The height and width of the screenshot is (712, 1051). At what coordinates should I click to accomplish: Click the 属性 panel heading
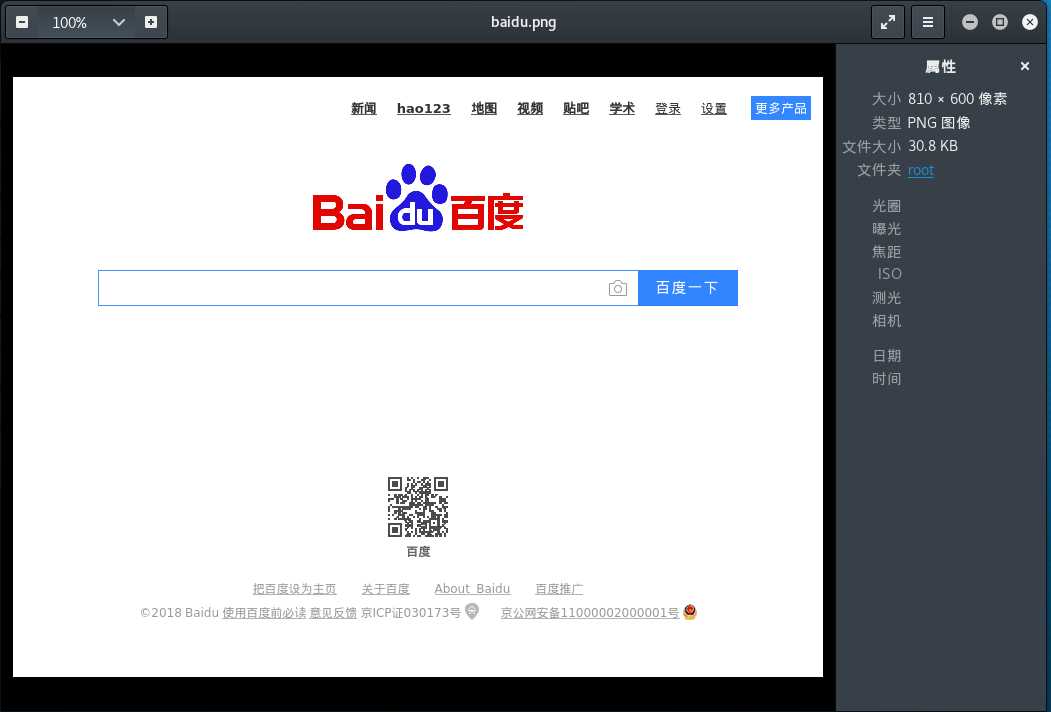[x=940, y=66]
